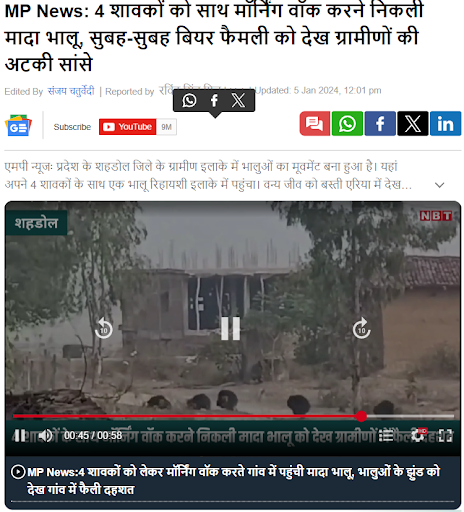Skip video forward 10 seconds
464x512 pixels.
point(361,329)
